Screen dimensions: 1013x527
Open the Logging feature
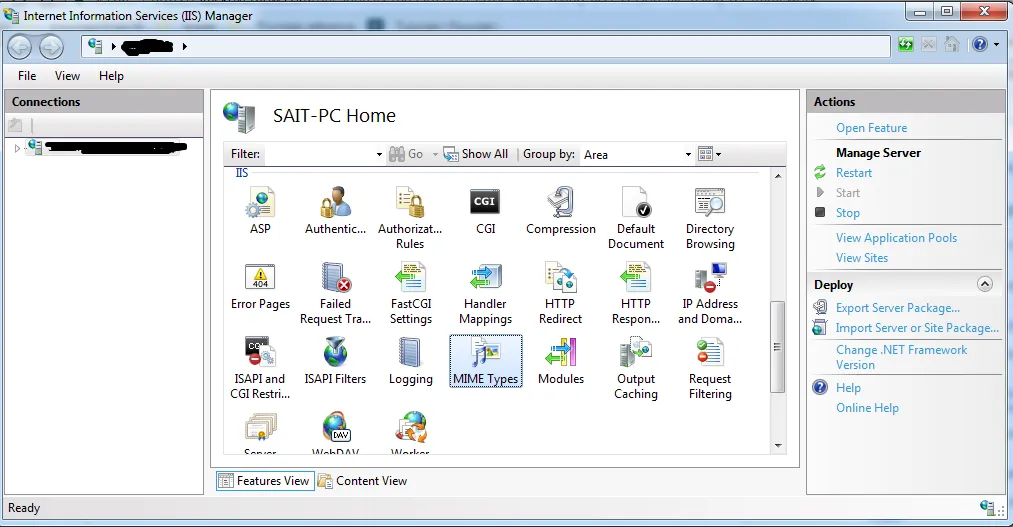(410, 361)
